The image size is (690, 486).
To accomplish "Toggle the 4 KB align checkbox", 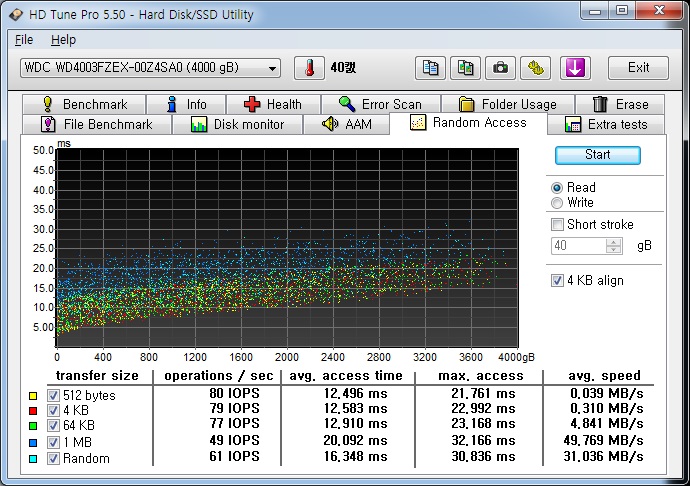I will coord(557,280).
